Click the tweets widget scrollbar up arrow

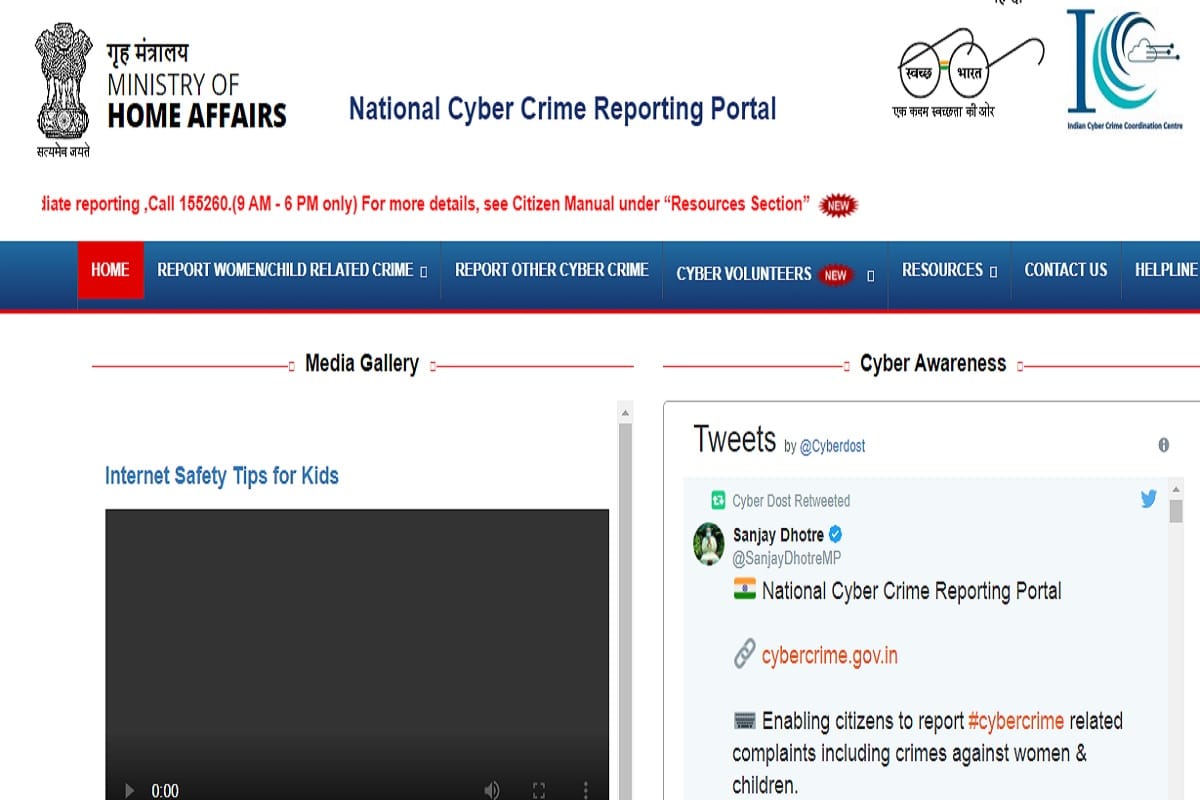[1176, 487]
